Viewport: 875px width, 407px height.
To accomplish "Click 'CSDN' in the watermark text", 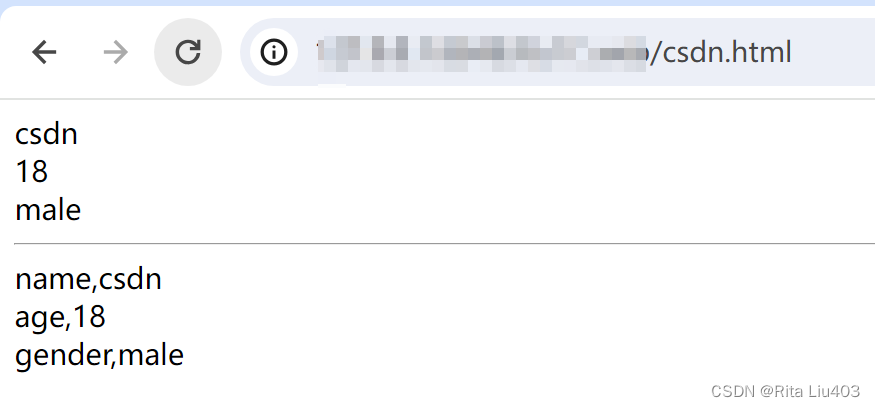I will point(733,391).
